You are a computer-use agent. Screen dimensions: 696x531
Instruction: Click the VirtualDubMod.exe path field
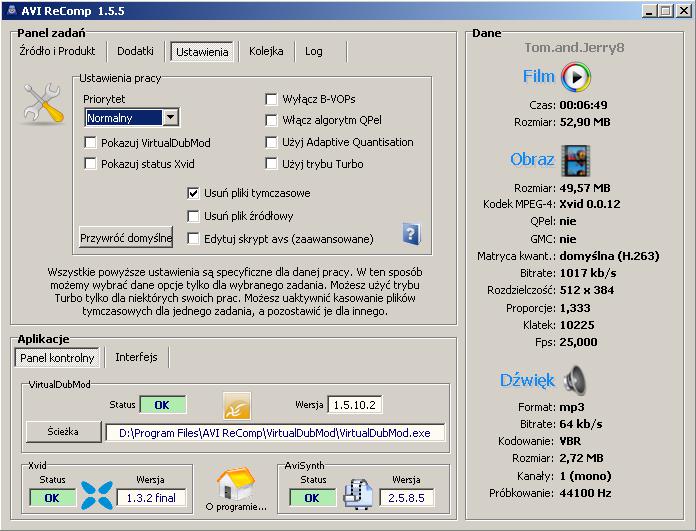tap(275, 433)
